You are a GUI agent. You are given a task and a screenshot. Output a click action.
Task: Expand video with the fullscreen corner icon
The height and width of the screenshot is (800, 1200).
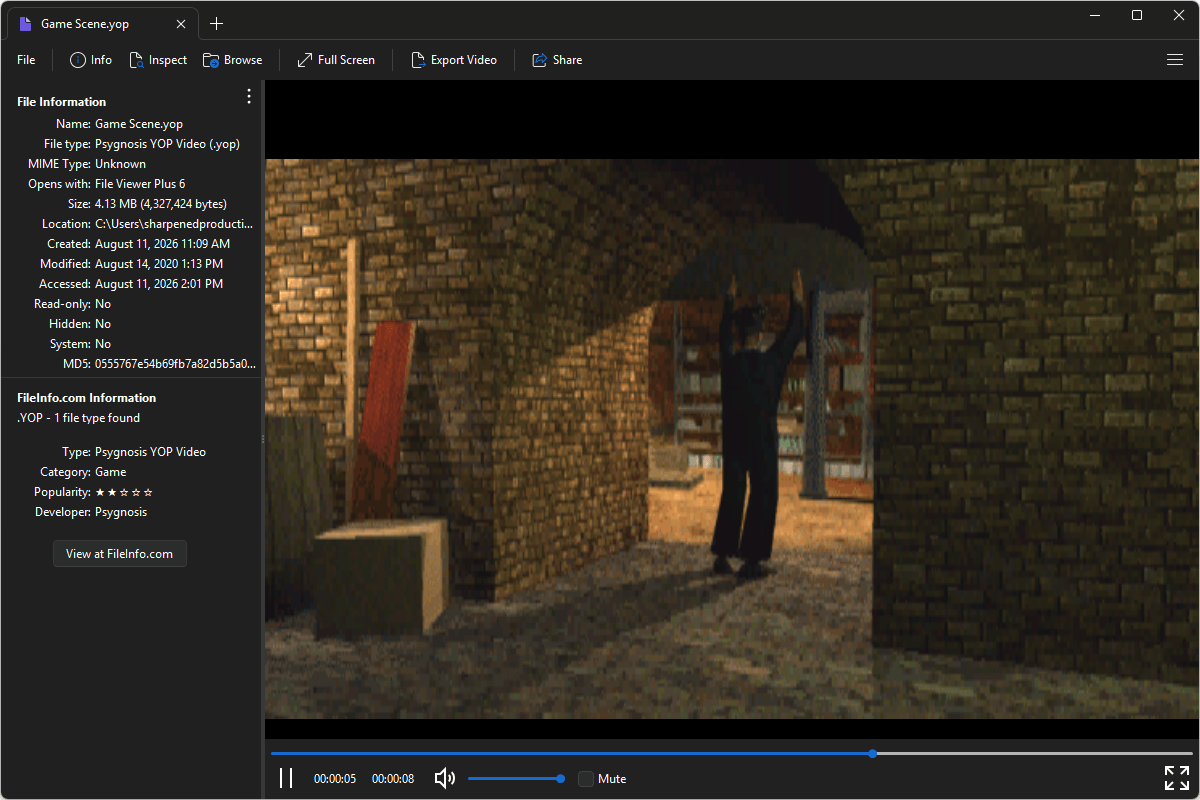[x=1176, y=778]
